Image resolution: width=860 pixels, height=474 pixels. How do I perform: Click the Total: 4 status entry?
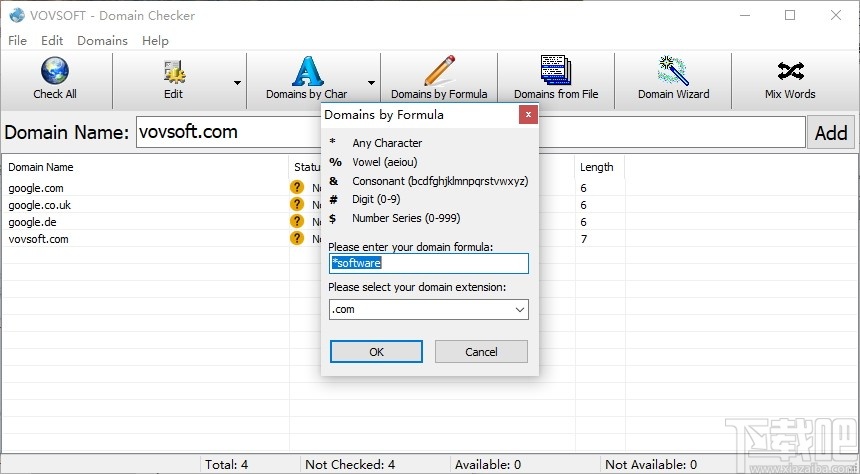click(227, 465)
